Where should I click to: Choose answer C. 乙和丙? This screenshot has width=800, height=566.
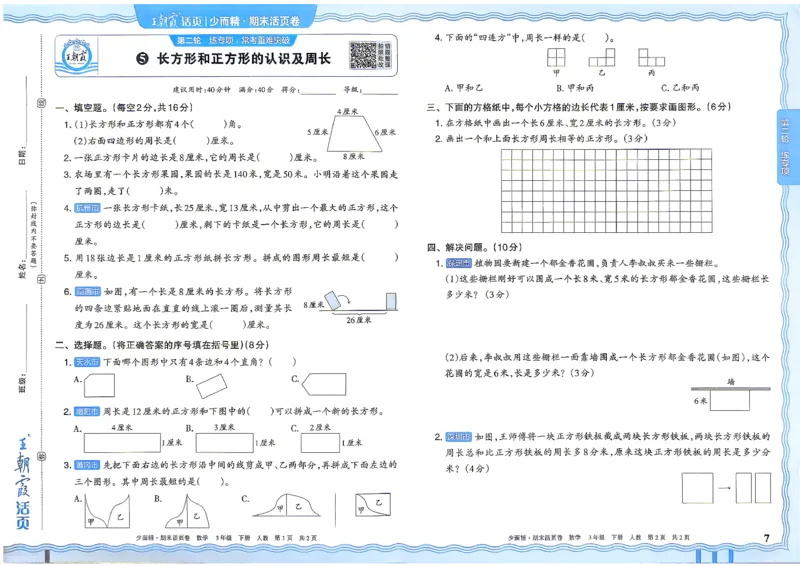pos(680,88)
